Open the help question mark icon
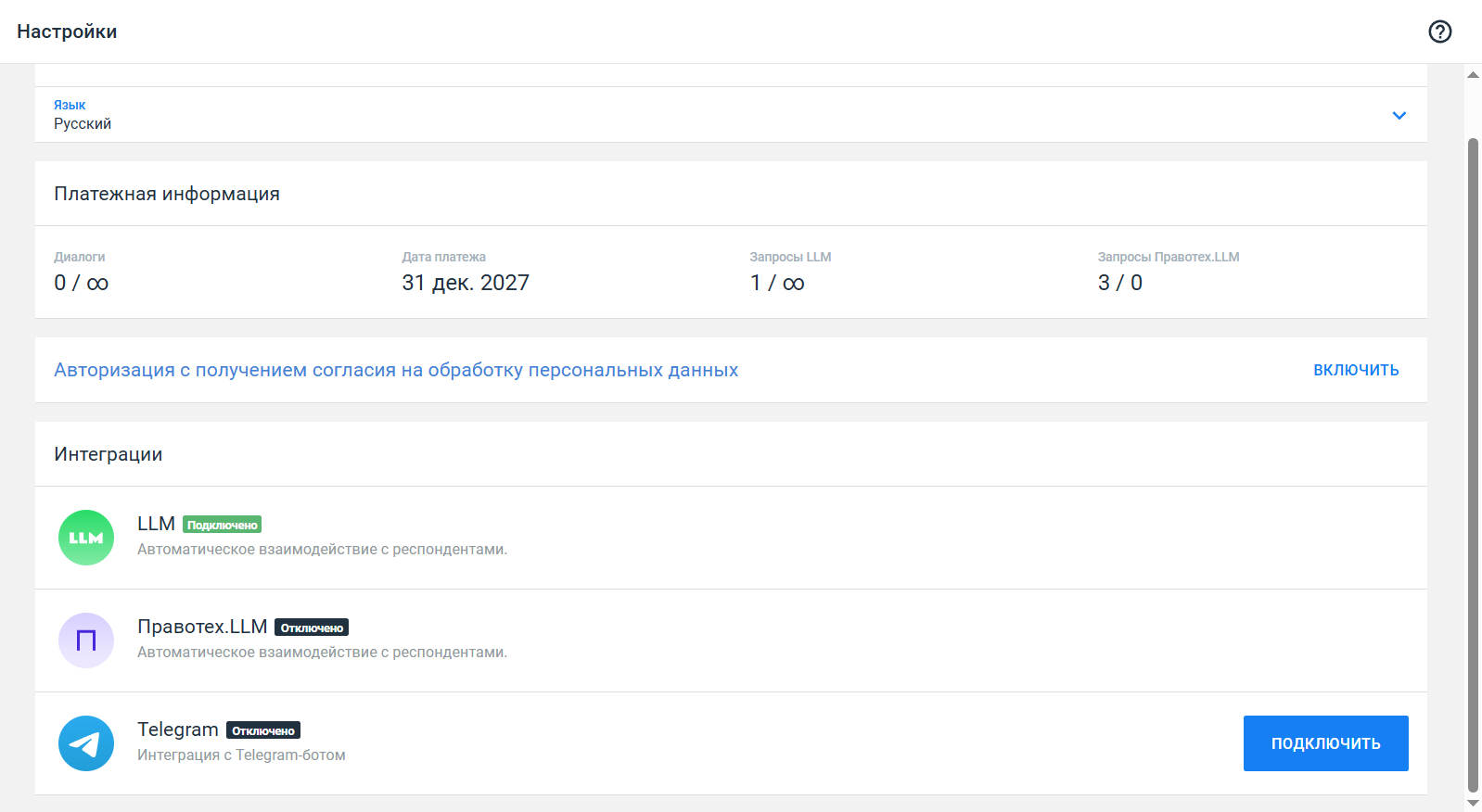 tap(1439, 32)
